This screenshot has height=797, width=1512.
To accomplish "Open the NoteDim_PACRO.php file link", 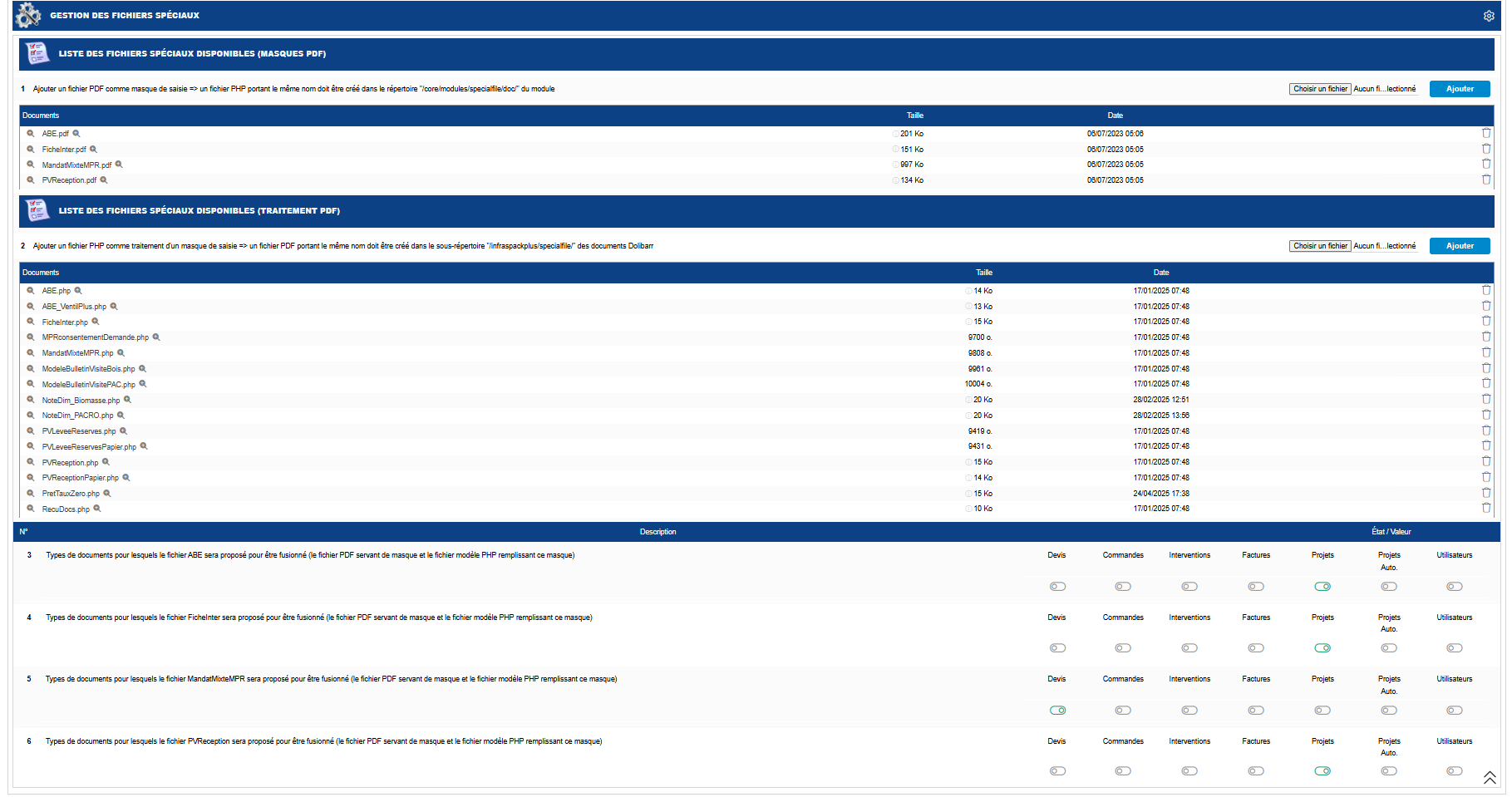I will (x=77, y=416).
